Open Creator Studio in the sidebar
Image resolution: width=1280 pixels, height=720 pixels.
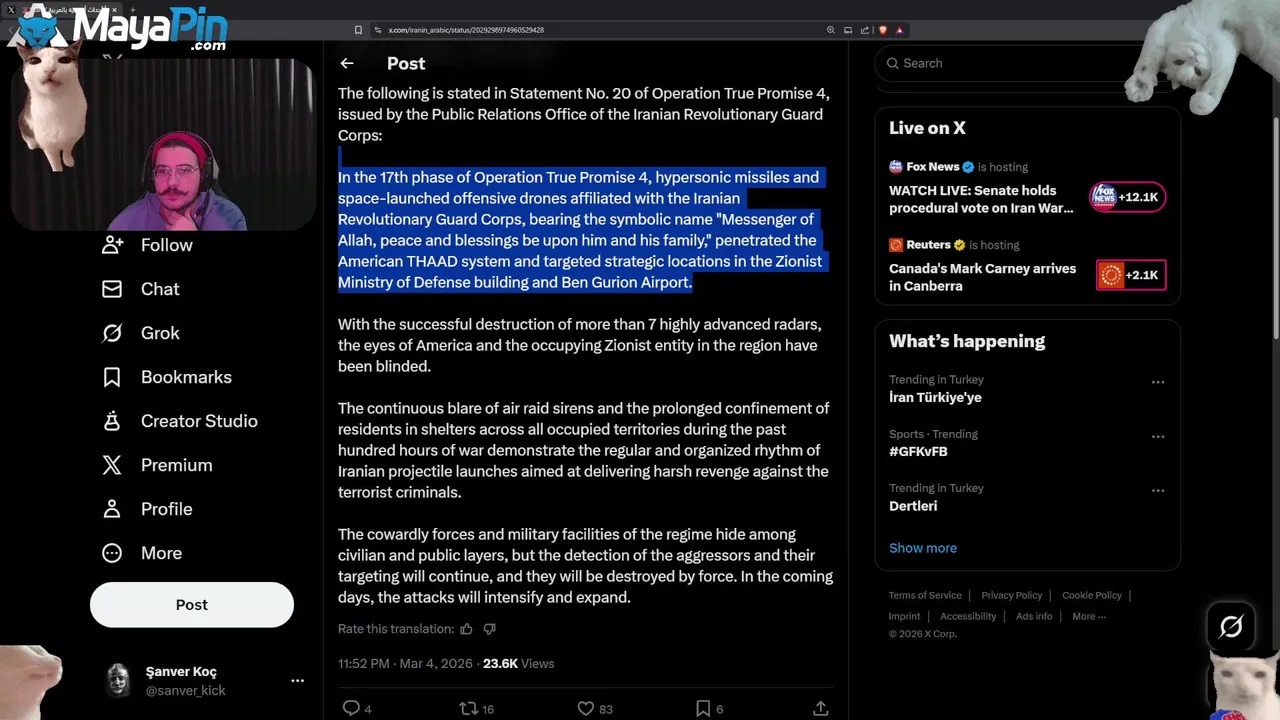pos(180,421)
